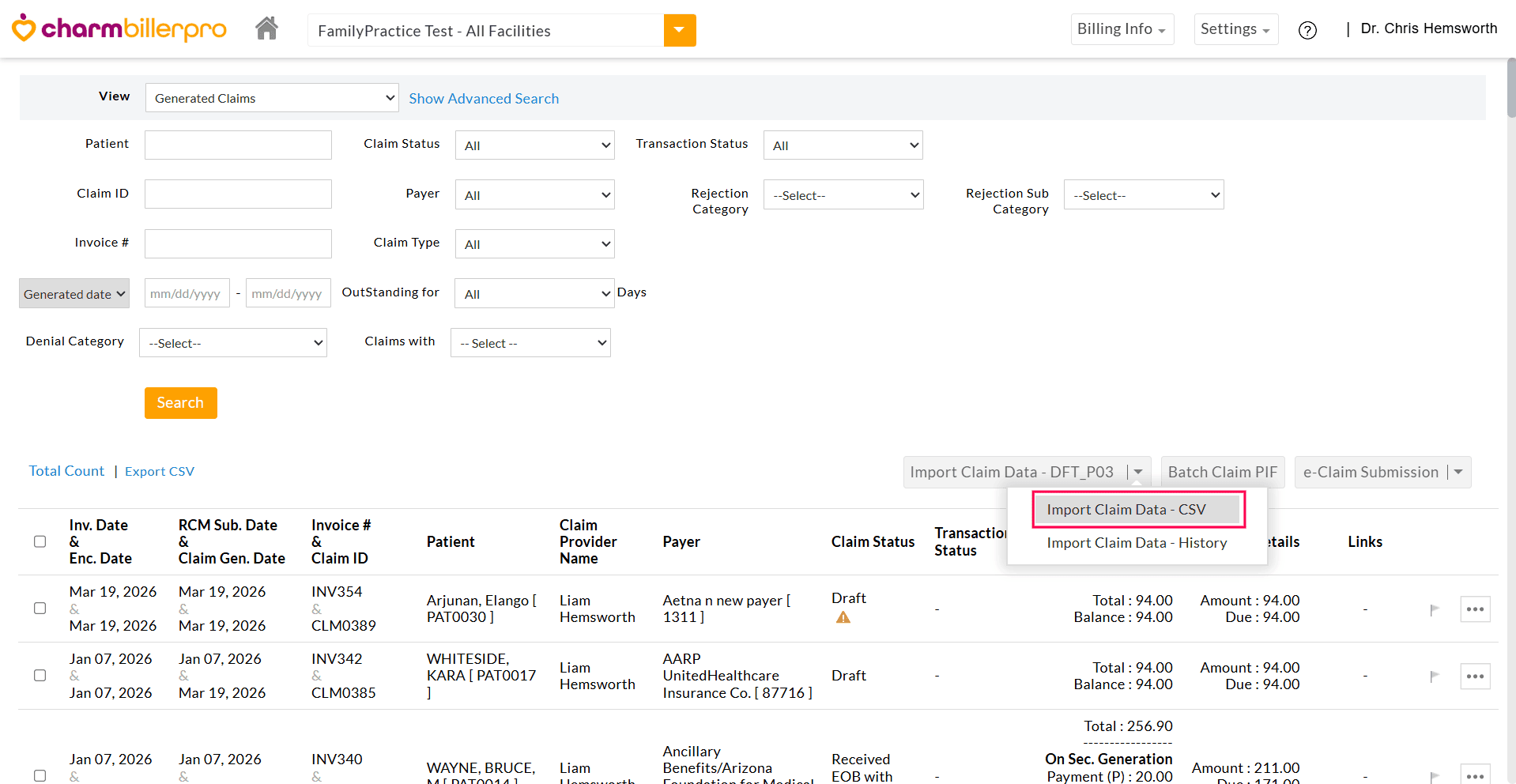Open the Billing Info menu

pos(1122,29)
